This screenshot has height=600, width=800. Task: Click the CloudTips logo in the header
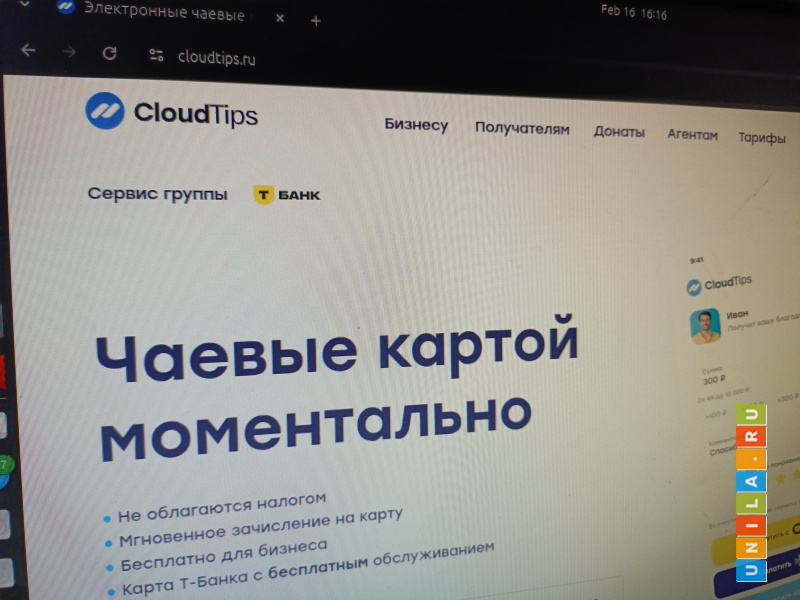pos(171,112)
